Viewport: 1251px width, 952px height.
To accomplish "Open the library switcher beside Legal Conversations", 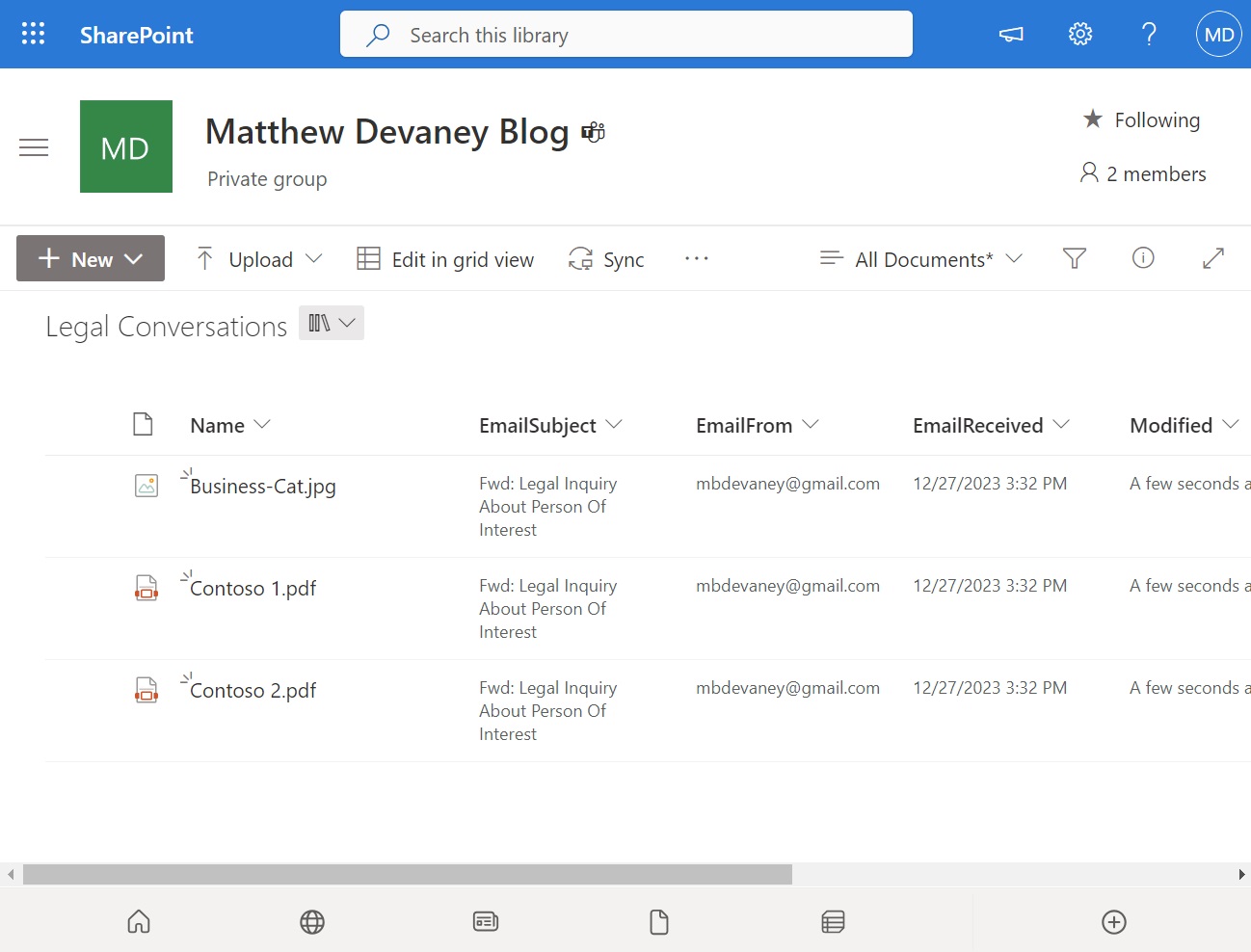I will pyautogui.click(x=332, y=323).
